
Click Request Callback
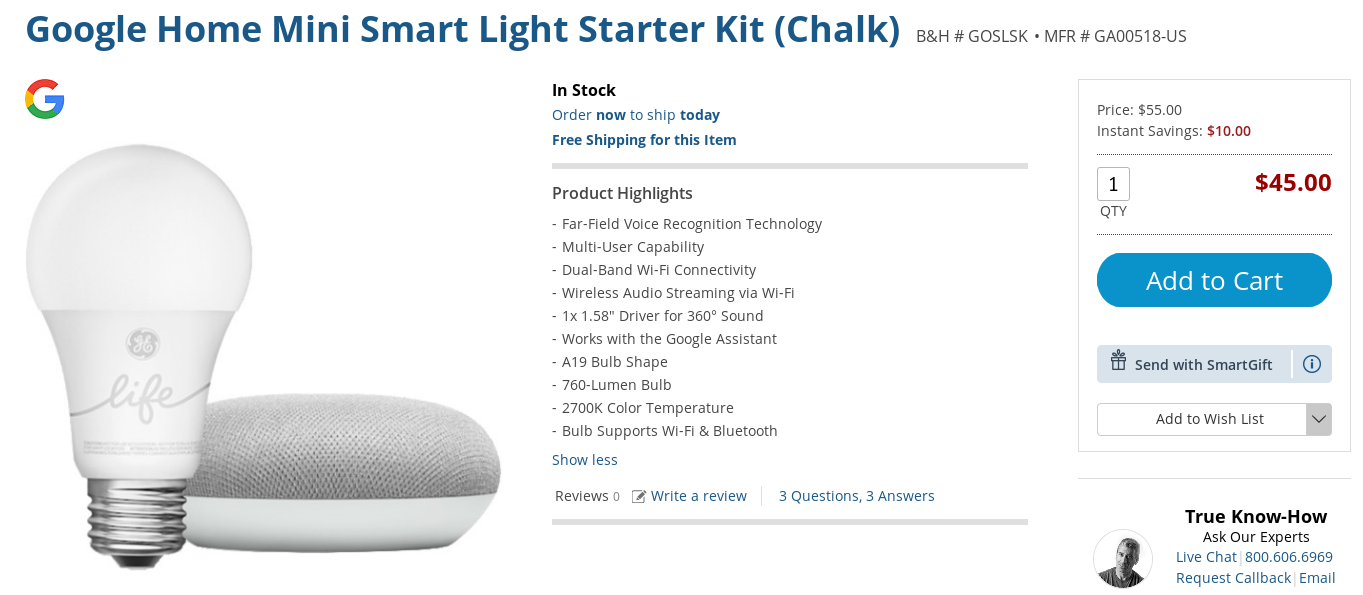[1233, 577]
